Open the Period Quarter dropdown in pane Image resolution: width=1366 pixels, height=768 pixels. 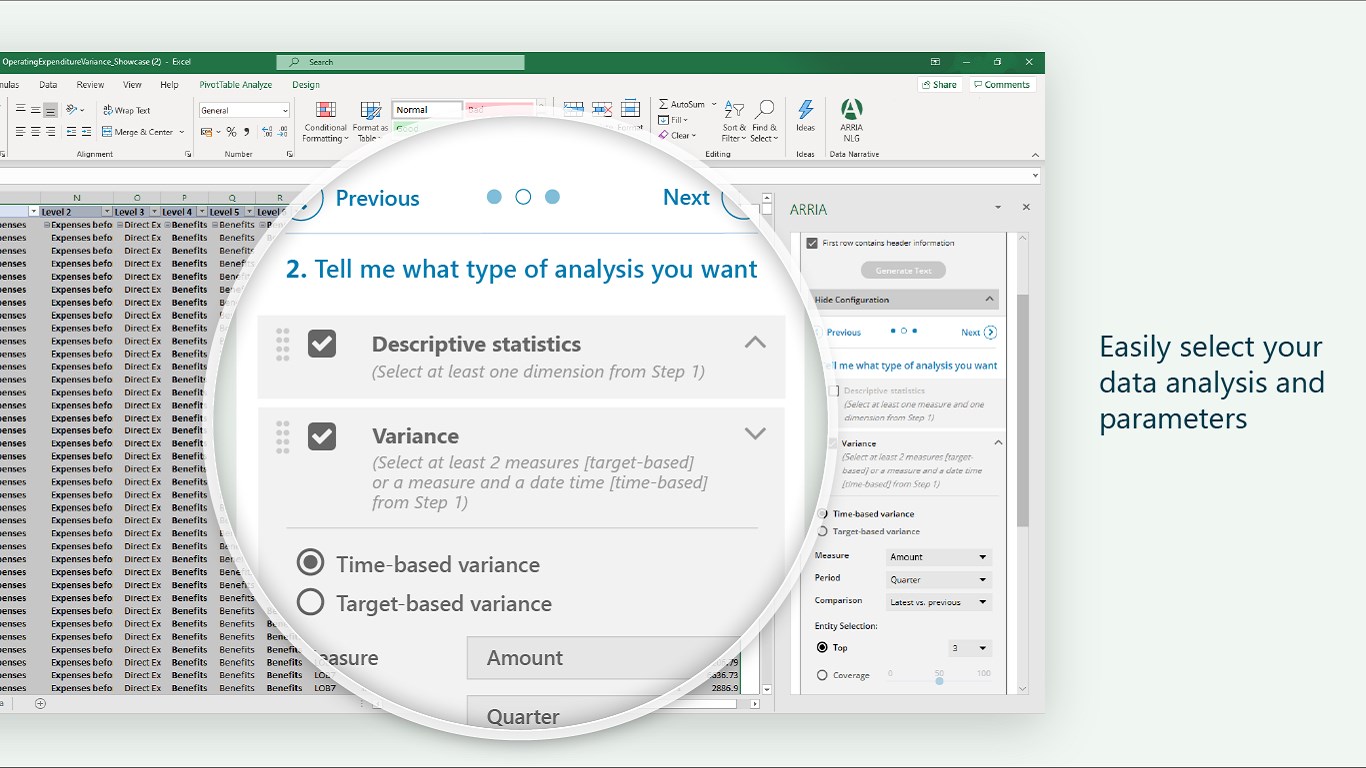[939, 580]
